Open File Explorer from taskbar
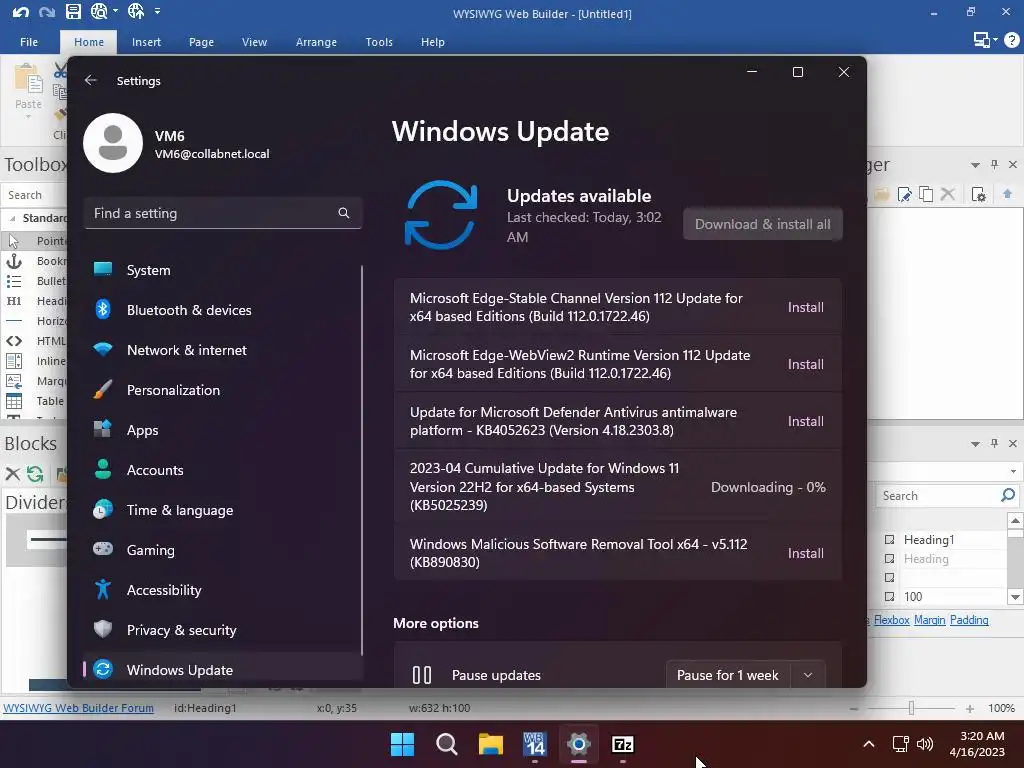 [491, 744]
